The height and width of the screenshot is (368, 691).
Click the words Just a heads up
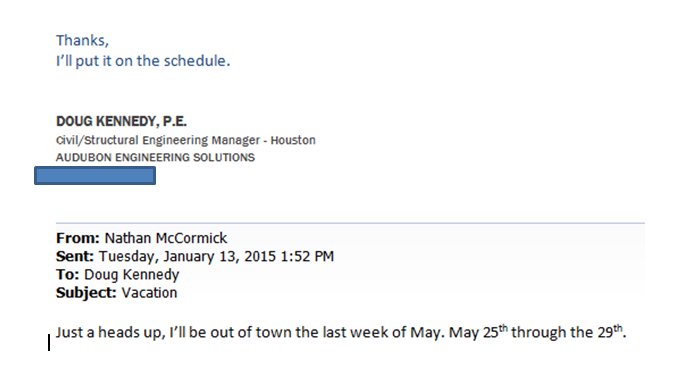click(x=109, y=332)
